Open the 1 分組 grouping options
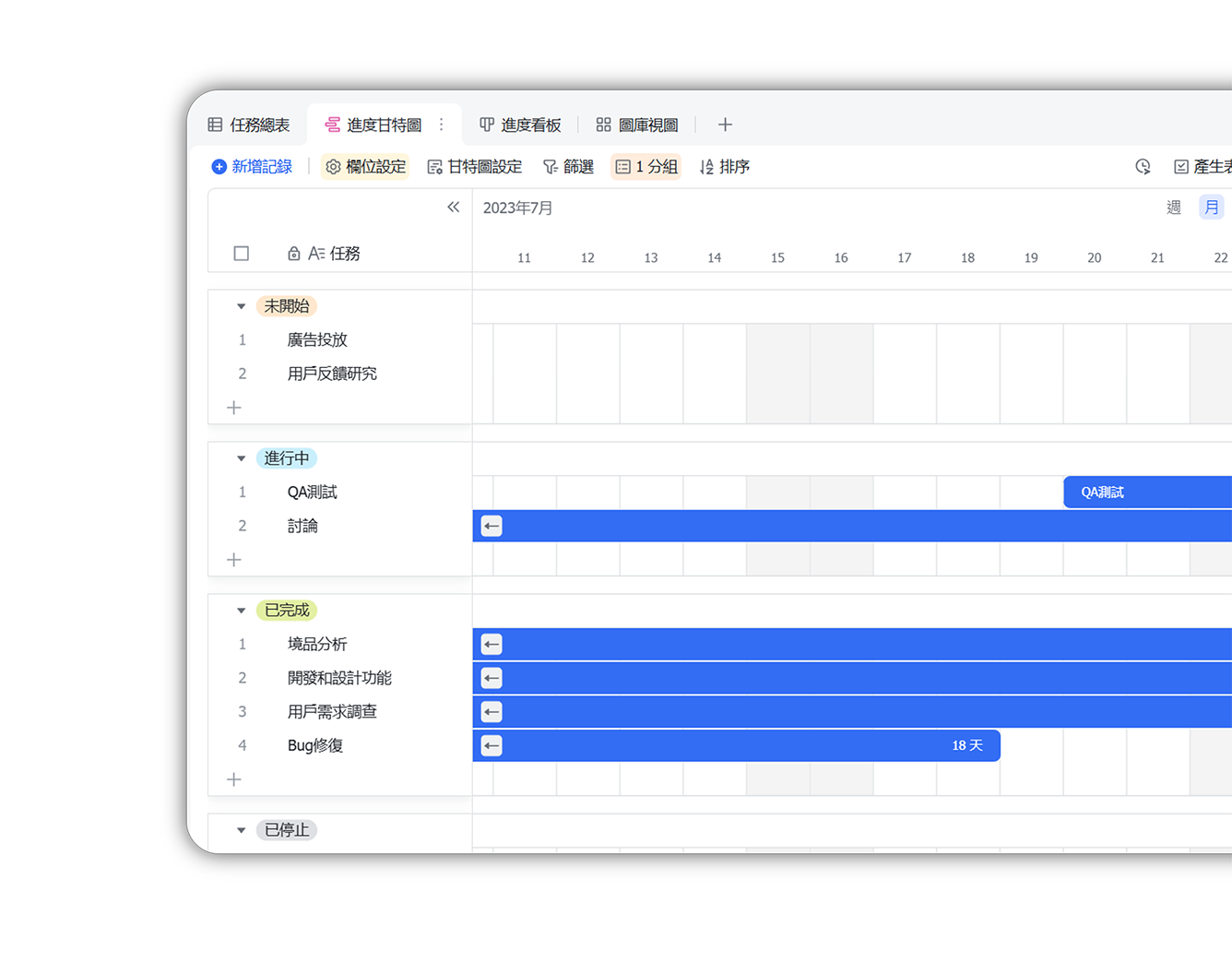The image size is (1232, 962). tap(646, 167)
